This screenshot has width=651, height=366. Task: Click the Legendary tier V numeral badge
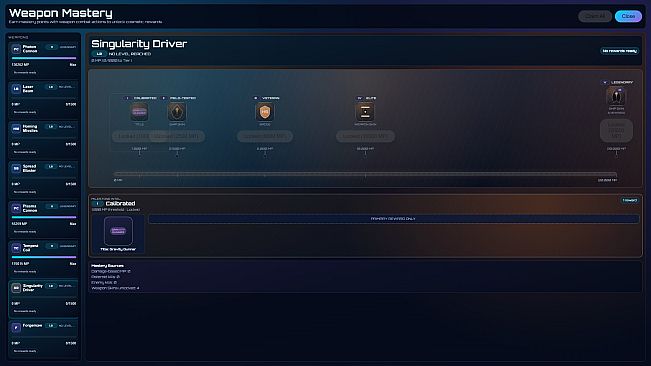tap(605, 83)
